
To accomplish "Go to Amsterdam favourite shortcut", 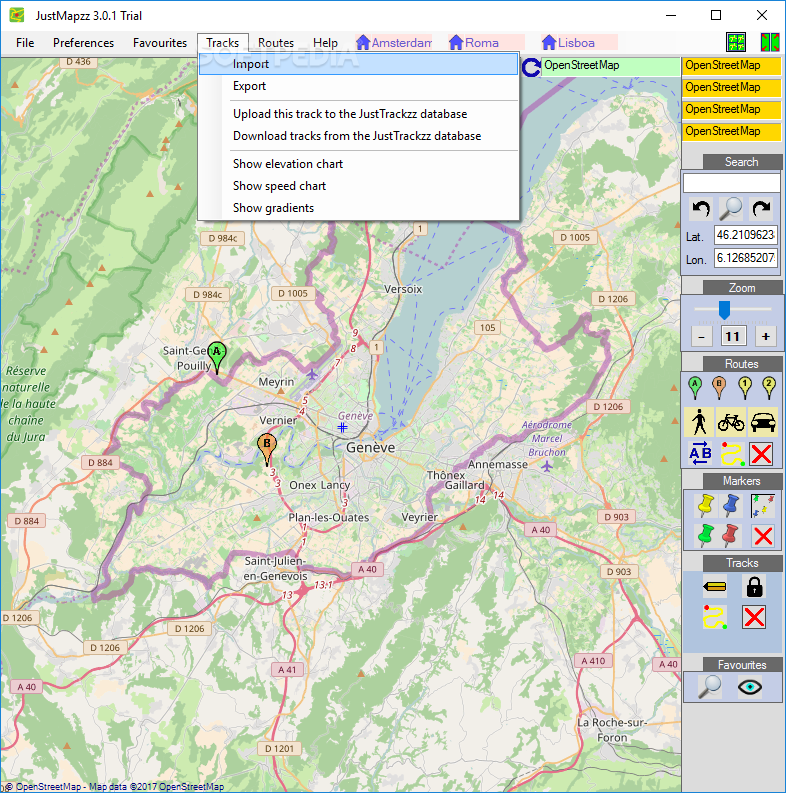I will coord(394,42).
